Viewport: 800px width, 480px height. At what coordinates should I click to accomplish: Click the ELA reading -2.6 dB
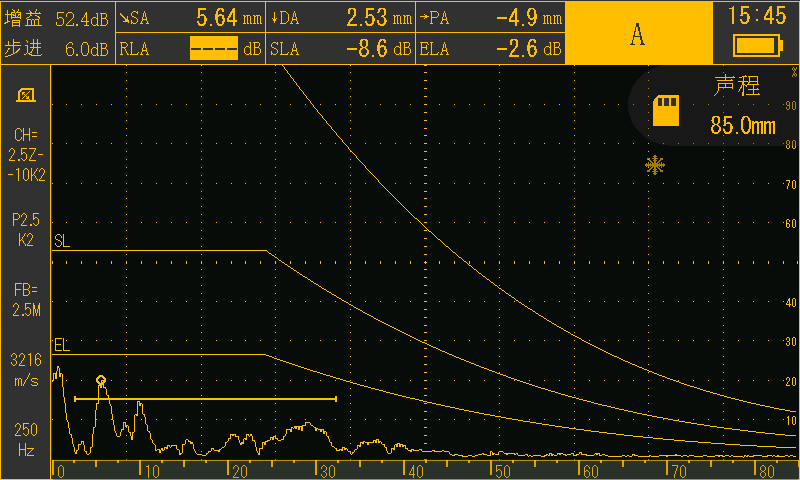(529, 48)
